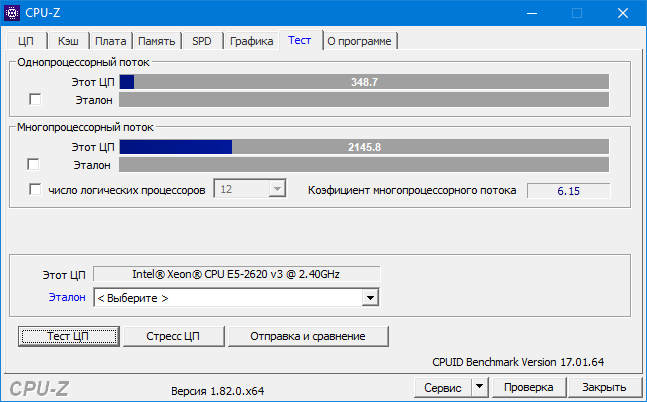Image resolution: width=647 pixels, height=402 pixels.
Task: Enable Эталон checkbox in single-thread section
Action: coord(35,99)
